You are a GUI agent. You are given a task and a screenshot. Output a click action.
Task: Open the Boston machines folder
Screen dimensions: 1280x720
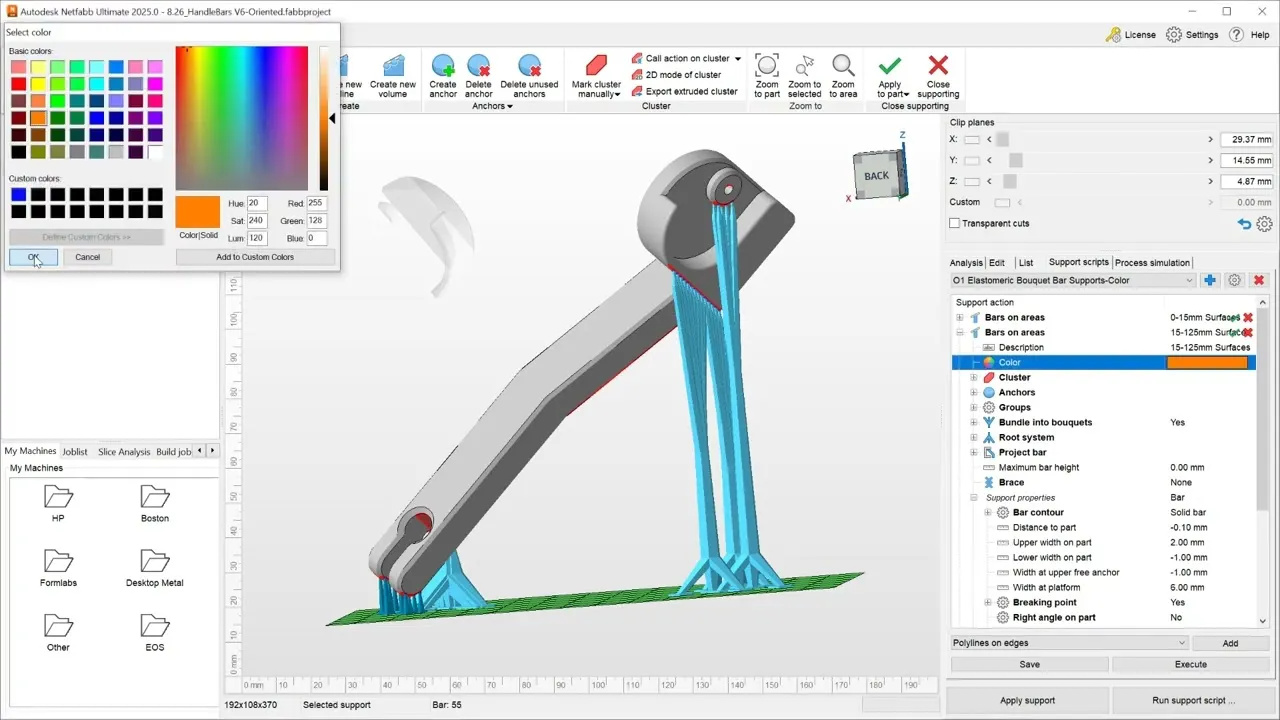[155, 497]
